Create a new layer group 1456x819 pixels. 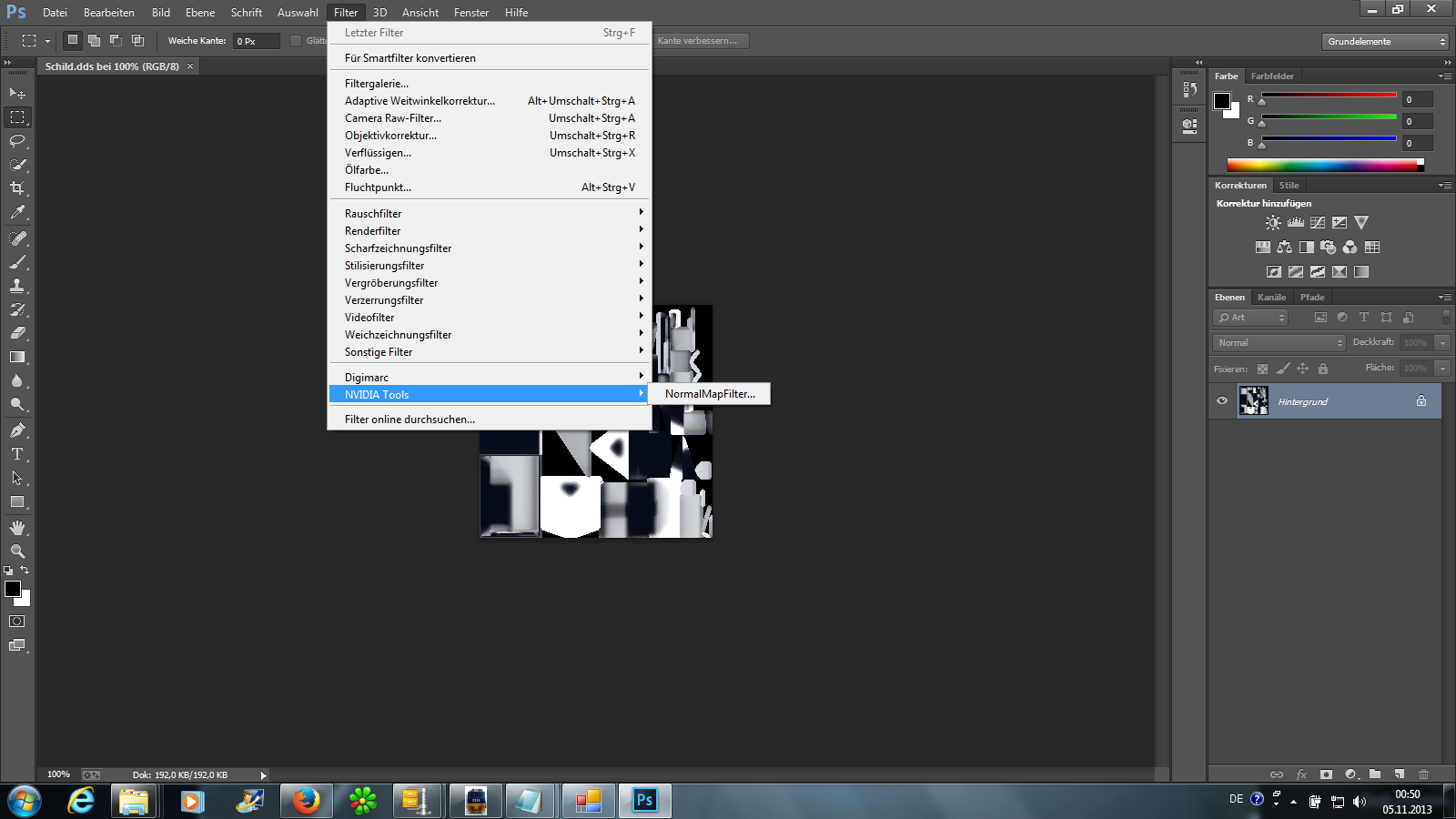[1375, 774]
